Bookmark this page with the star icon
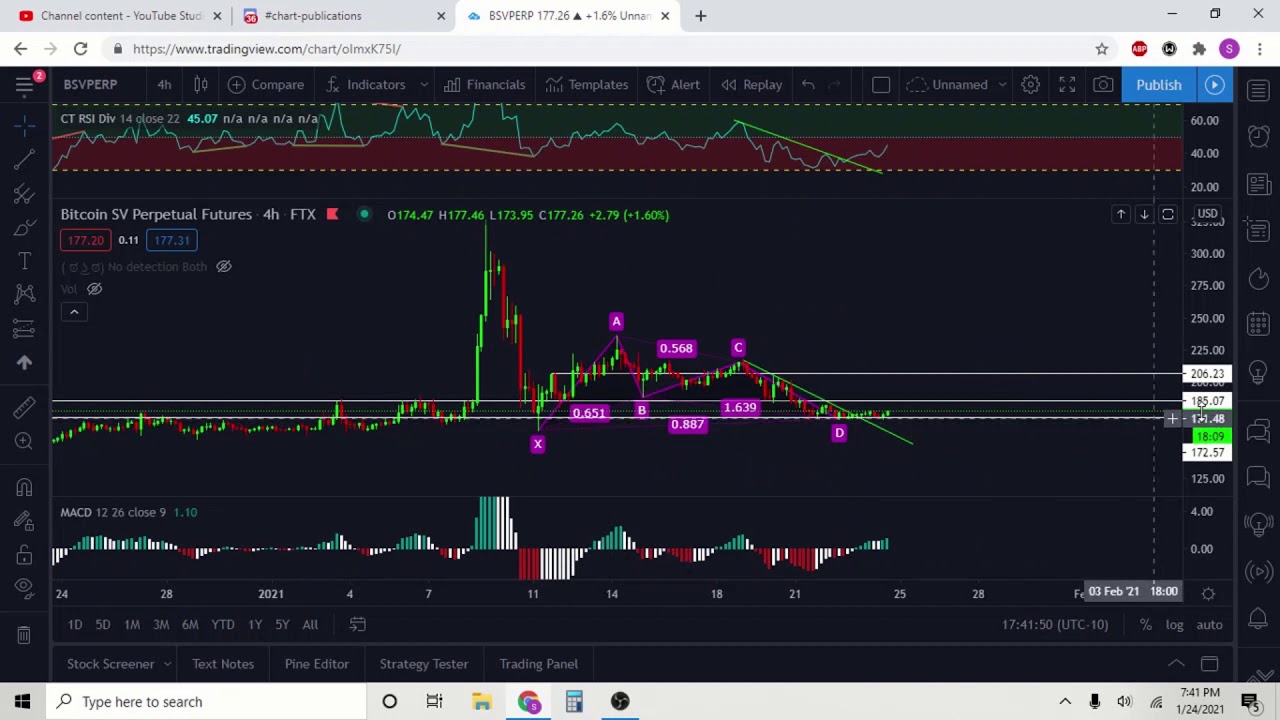 pyautogui.click(x=1102, y=49)
